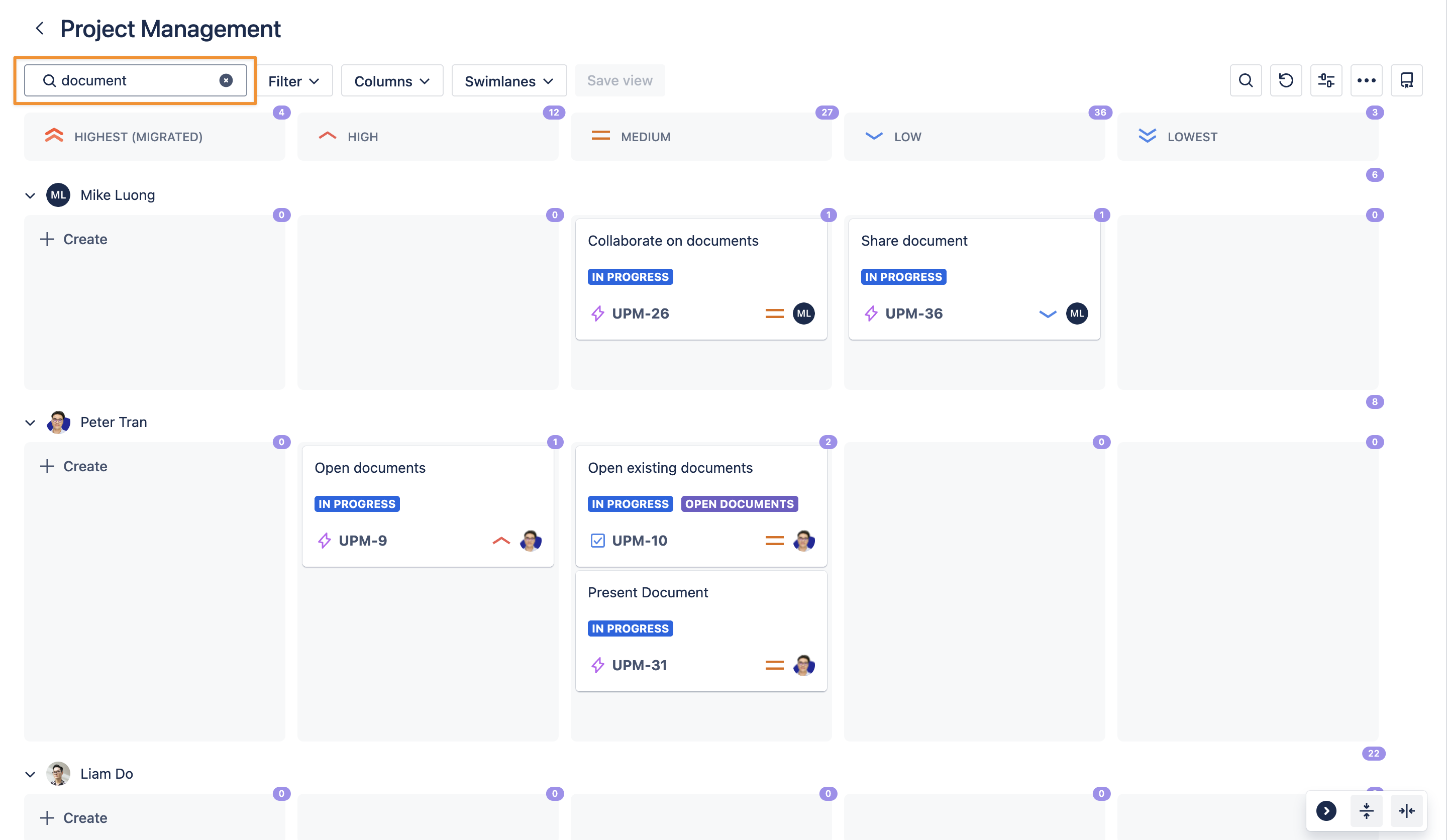The width and height of the screenshot is (1447, 840).
Task: Collapse the Liam Do swimlane
Action: coord(31,774)
